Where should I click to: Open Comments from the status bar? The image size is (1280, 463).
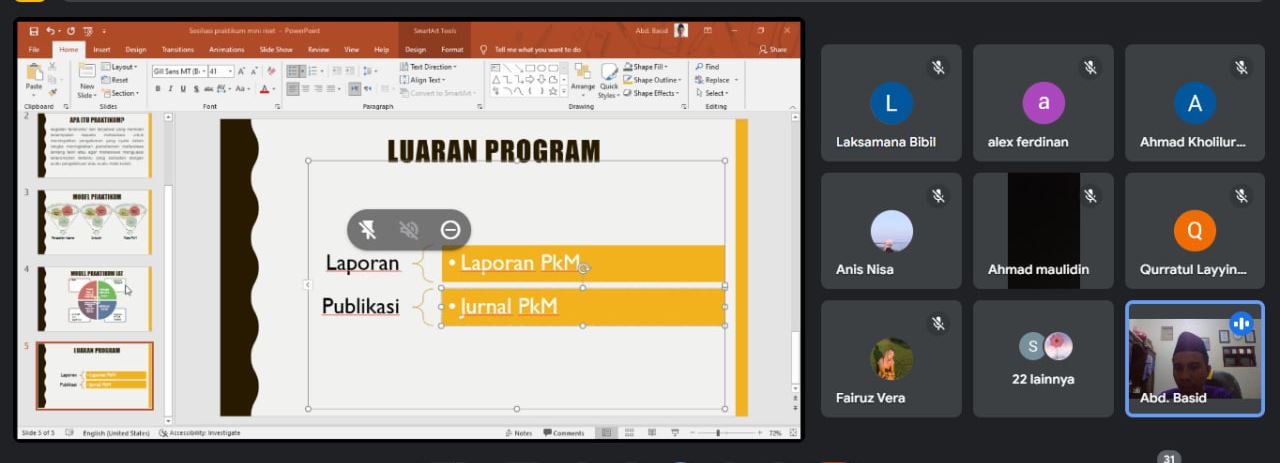564,433
